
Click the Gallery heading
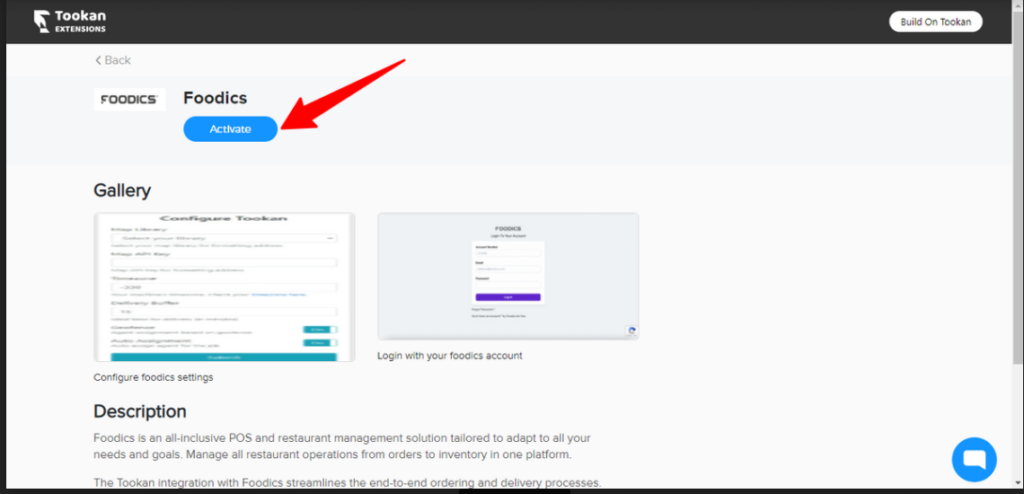tap(122, 191)
